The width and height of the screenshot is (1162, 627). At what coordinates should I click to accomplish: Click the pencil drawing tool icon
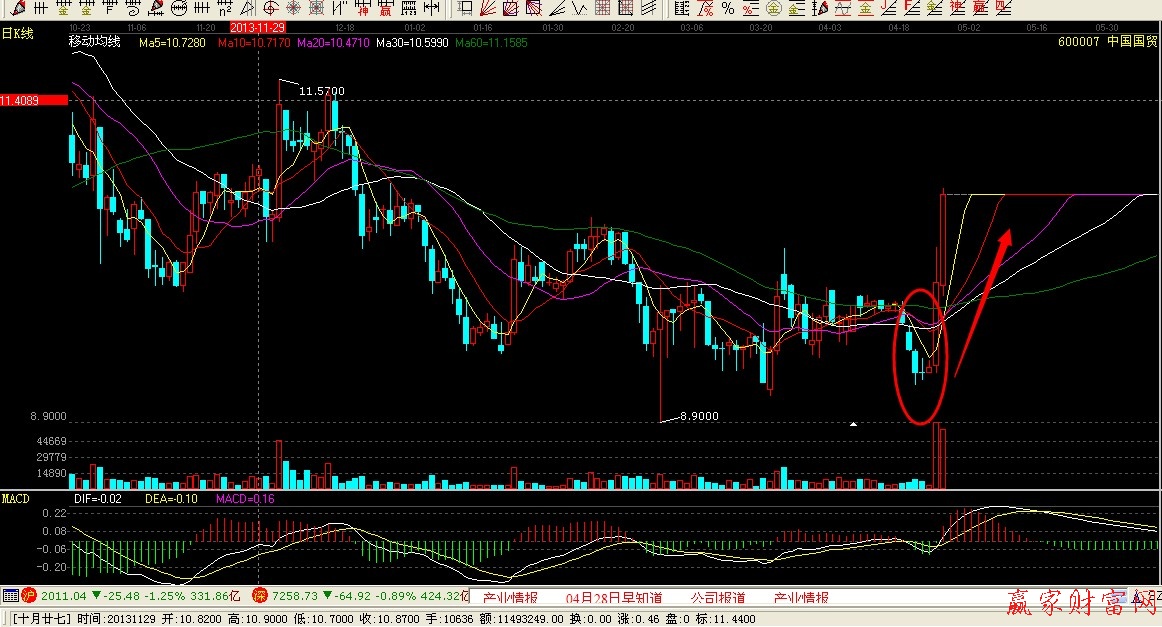pyautogui.click(x=17, y=8)
